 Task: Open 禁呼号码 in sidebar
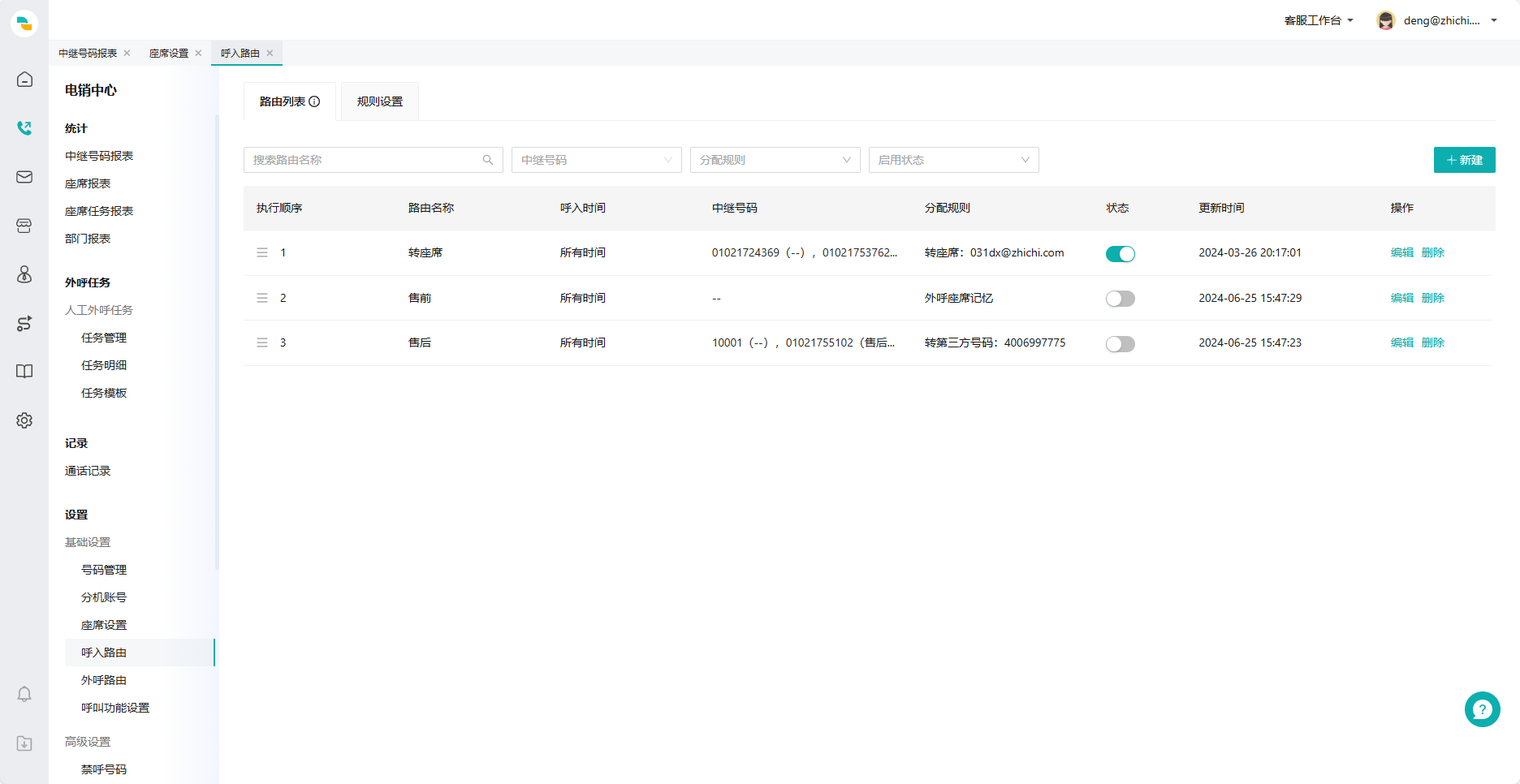(104, 769)
